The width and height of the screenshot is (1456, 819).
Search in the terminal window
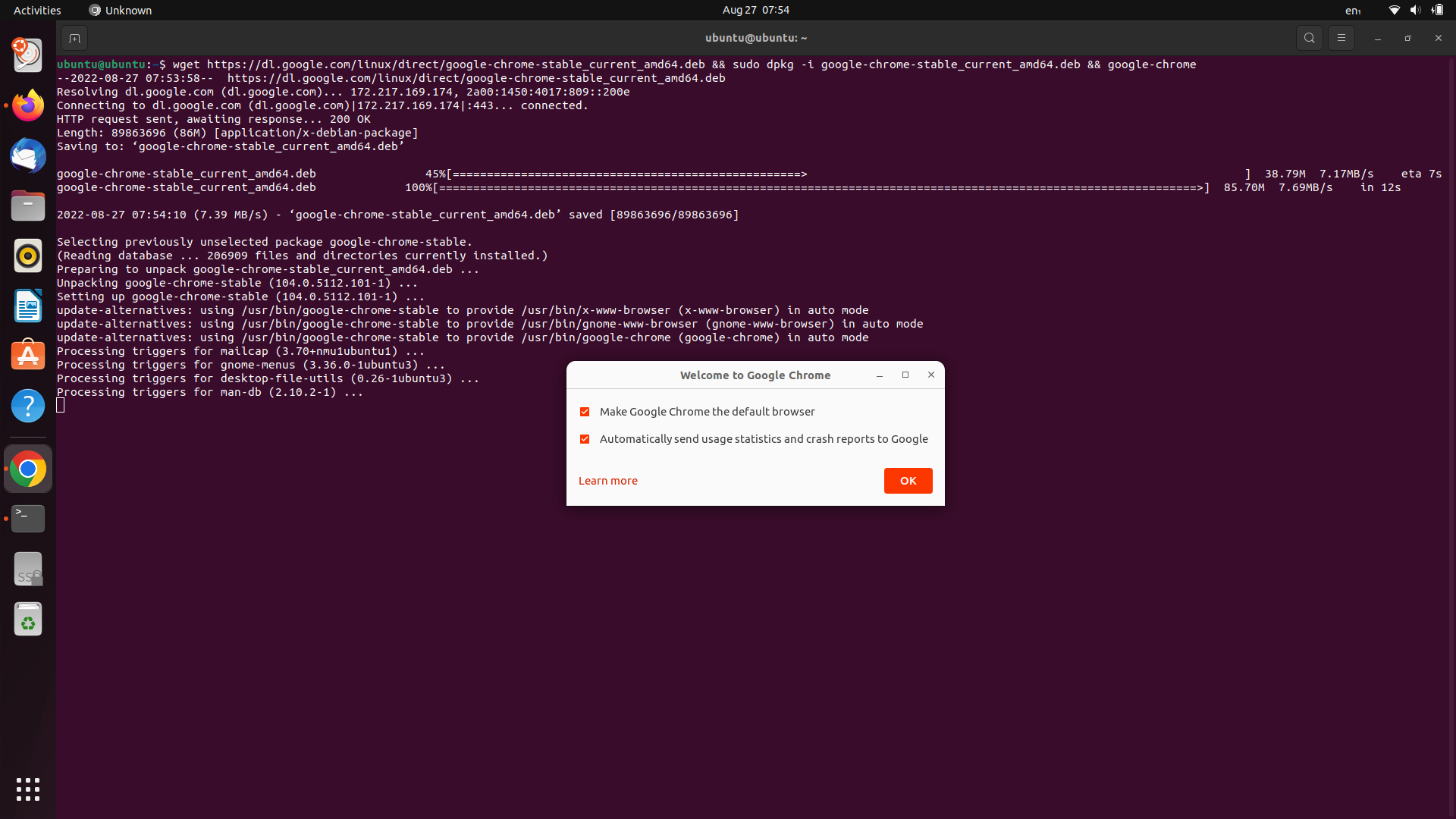point(1309,38)
